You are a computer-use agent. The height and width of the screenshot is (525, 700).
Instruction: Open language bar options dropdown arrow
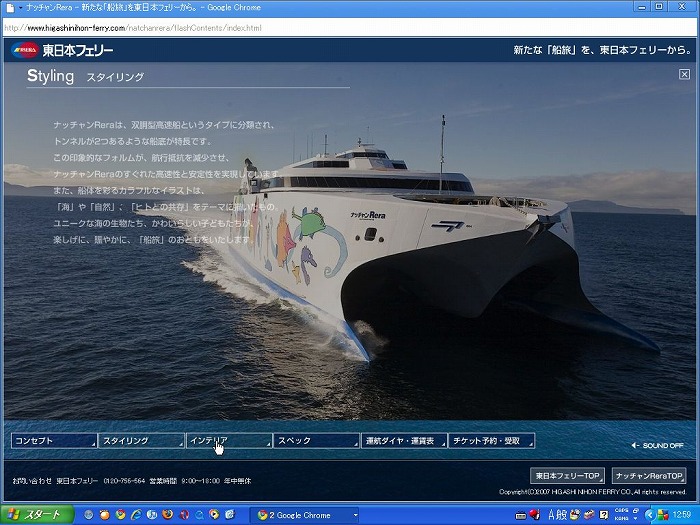[636, 519]
